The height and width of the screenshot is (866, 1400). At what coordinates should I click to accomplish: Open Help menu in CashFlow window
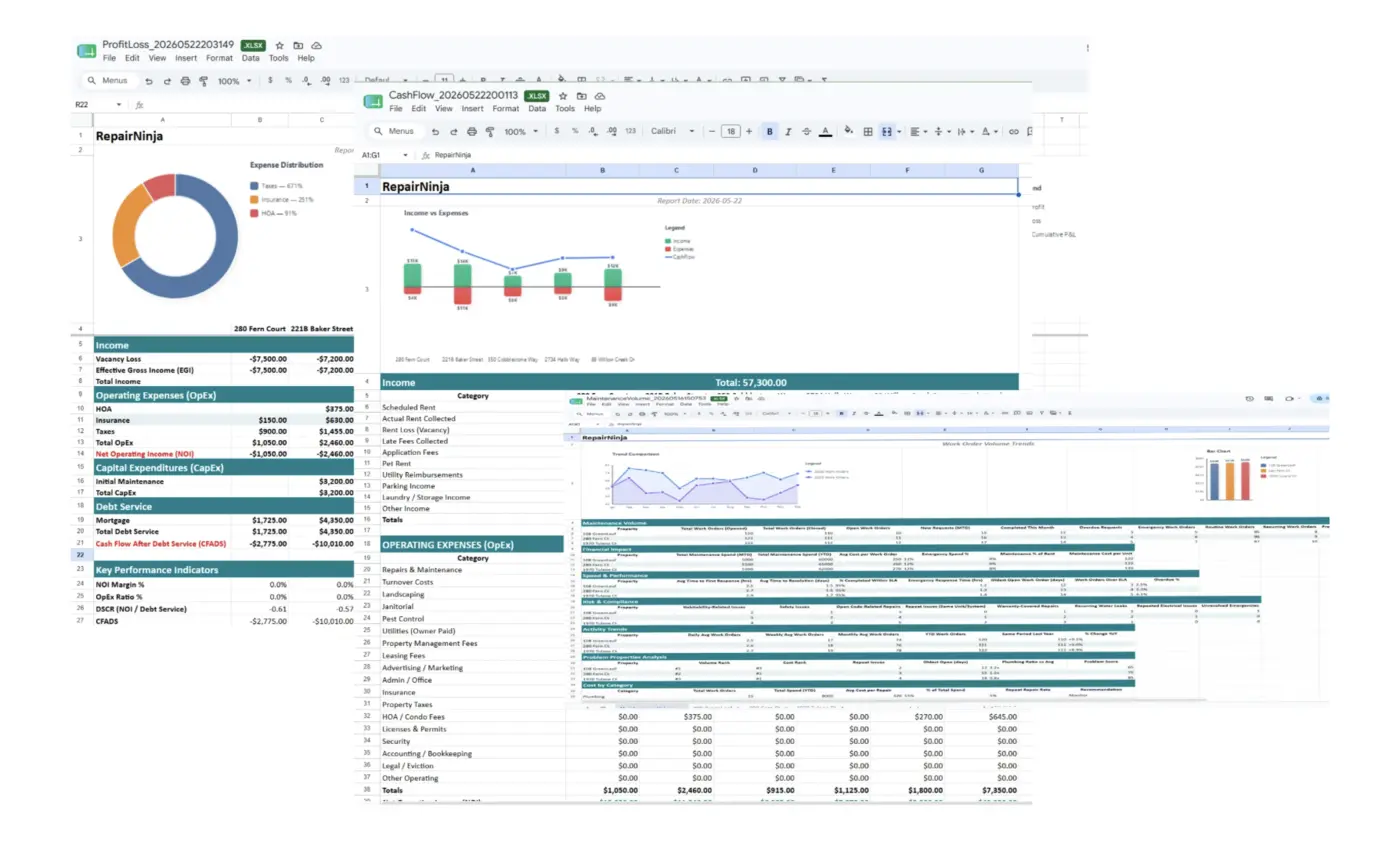pos(592,108)
